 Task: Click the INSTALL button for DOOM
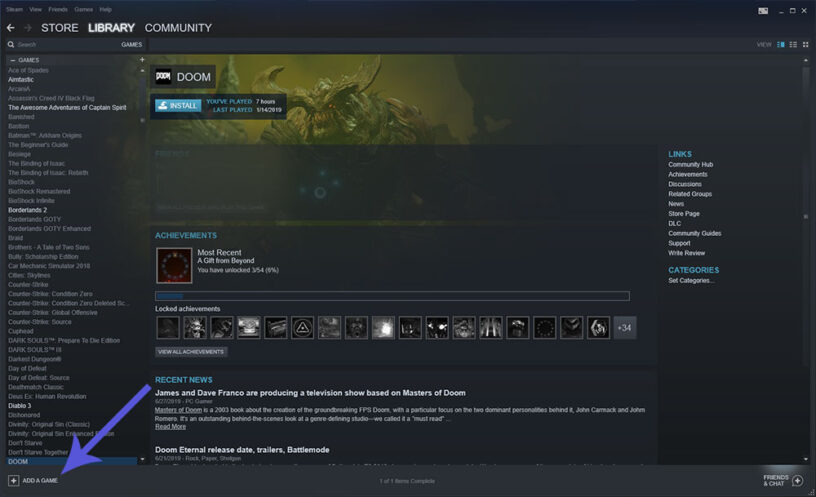178,106
